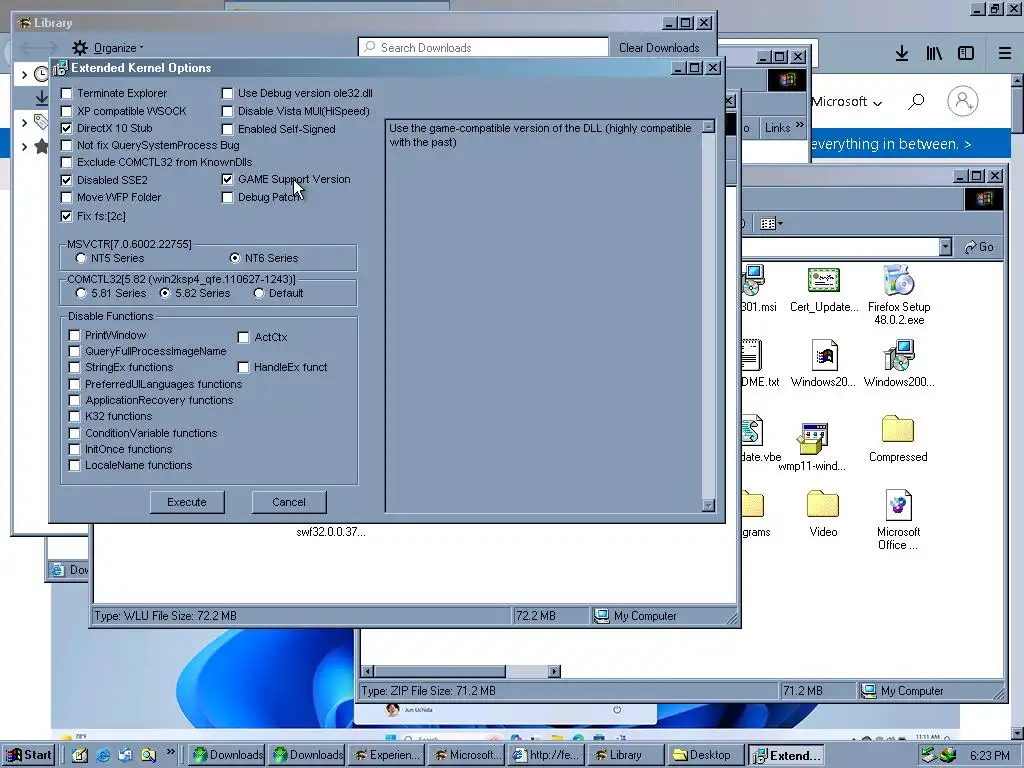Viewport: 1024px width, 768px height.
Task: Switch to Library taskbar button
Action: 625,755
